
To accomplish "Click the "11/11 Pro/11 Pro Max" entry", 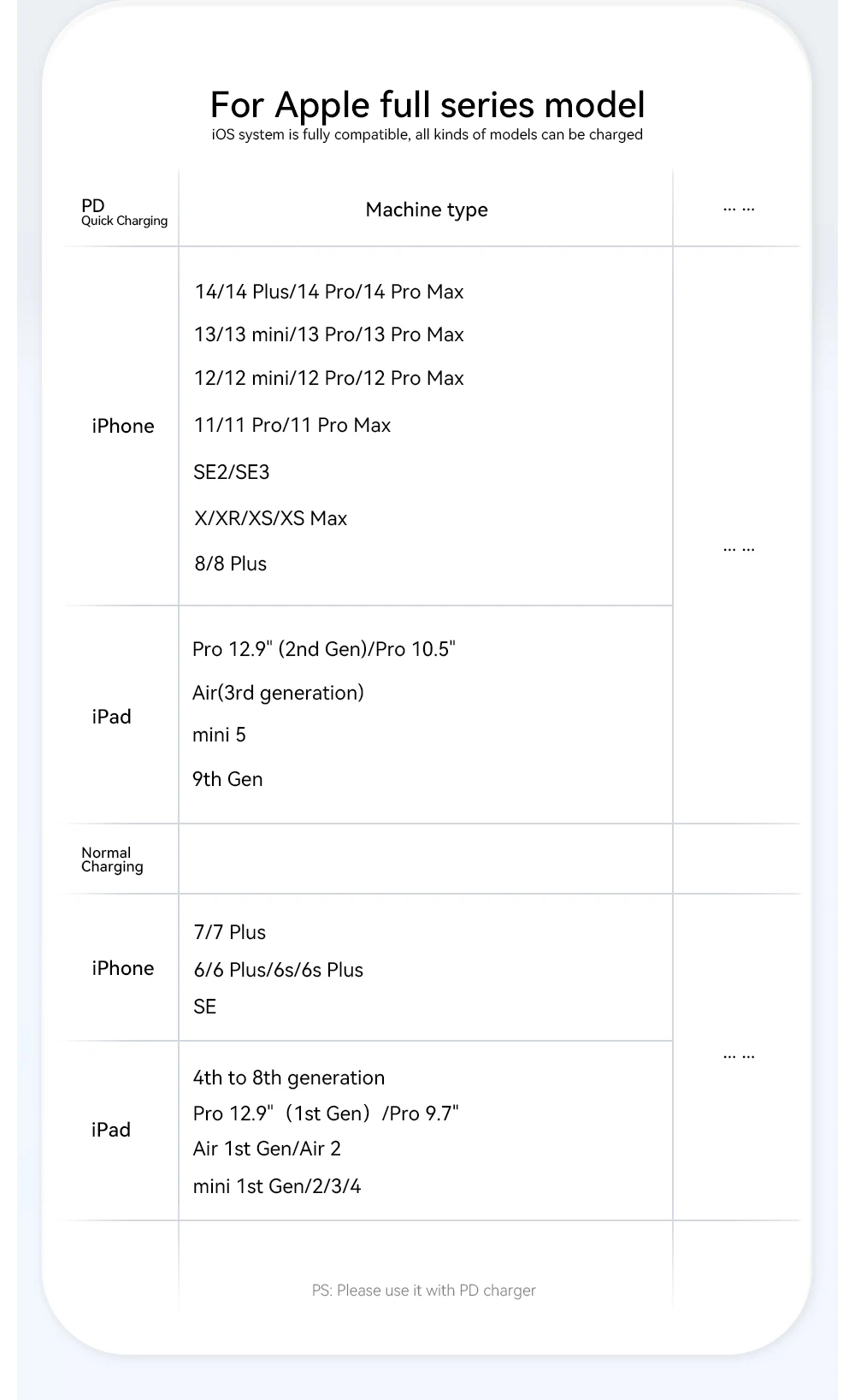I will point(292,425).
